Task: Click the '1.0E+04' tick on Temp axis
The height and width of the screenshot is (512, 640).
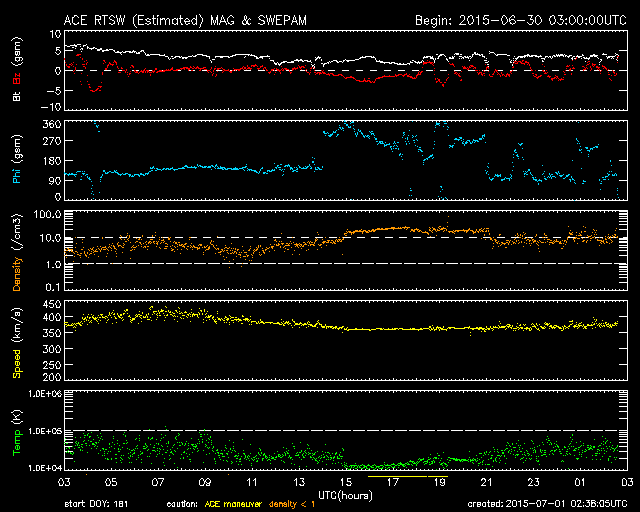Action: (x=45, y=468)
